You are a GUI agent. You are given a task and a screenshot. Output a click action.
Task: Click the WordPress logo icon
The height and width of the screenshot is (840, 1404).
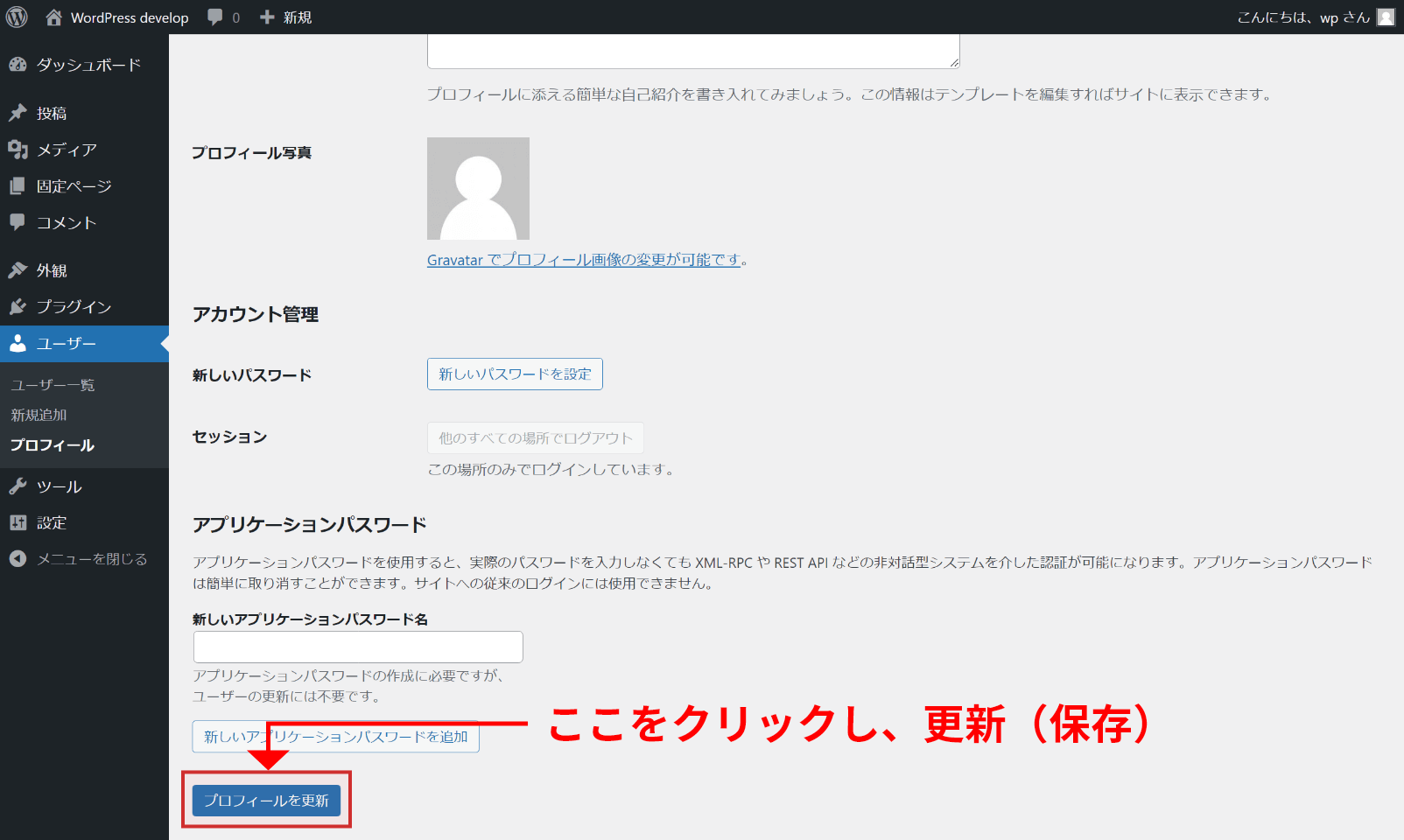[17, 17]
